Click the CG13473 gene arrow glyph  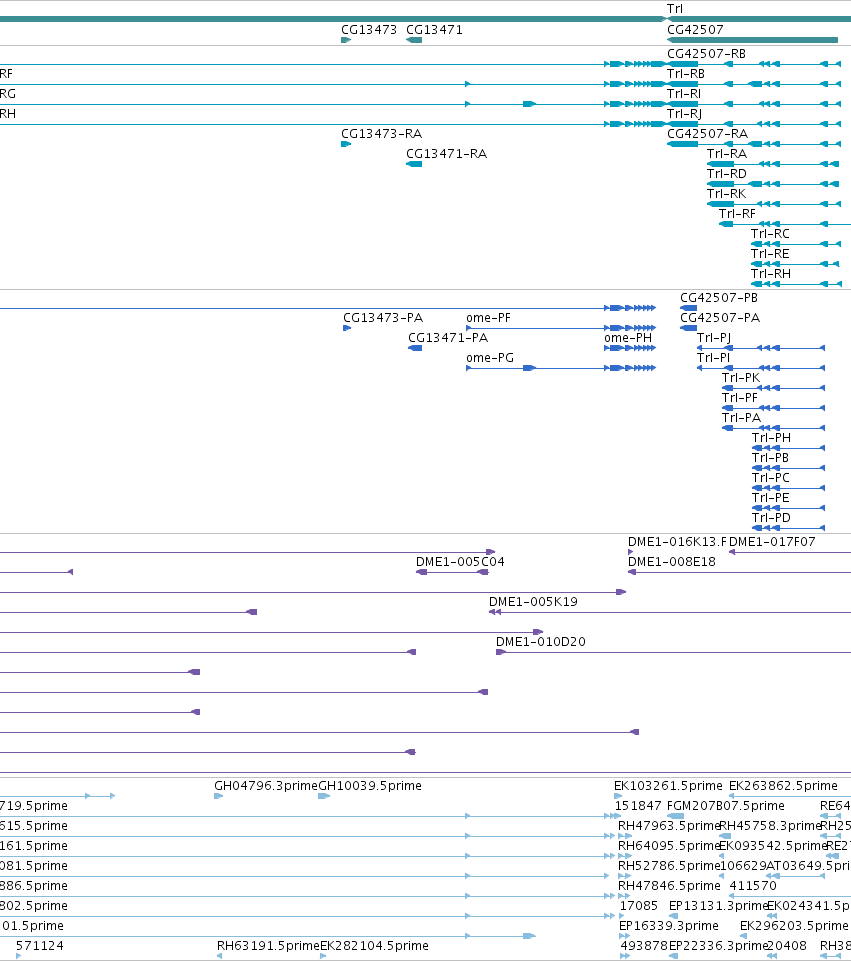click(346, 40)
